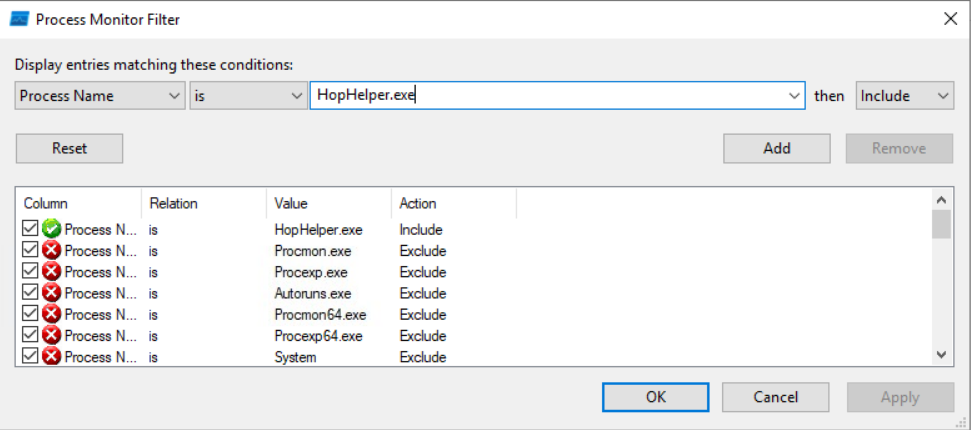Click the red Exclude icon for System
Screen dimensions: 971x430
[x=51, y=357]
